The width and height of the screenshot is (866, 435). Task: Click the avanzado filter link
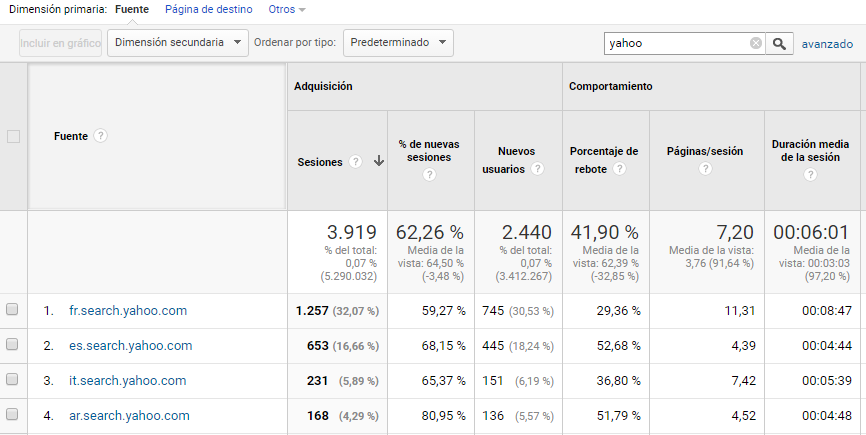pos(827,44)
